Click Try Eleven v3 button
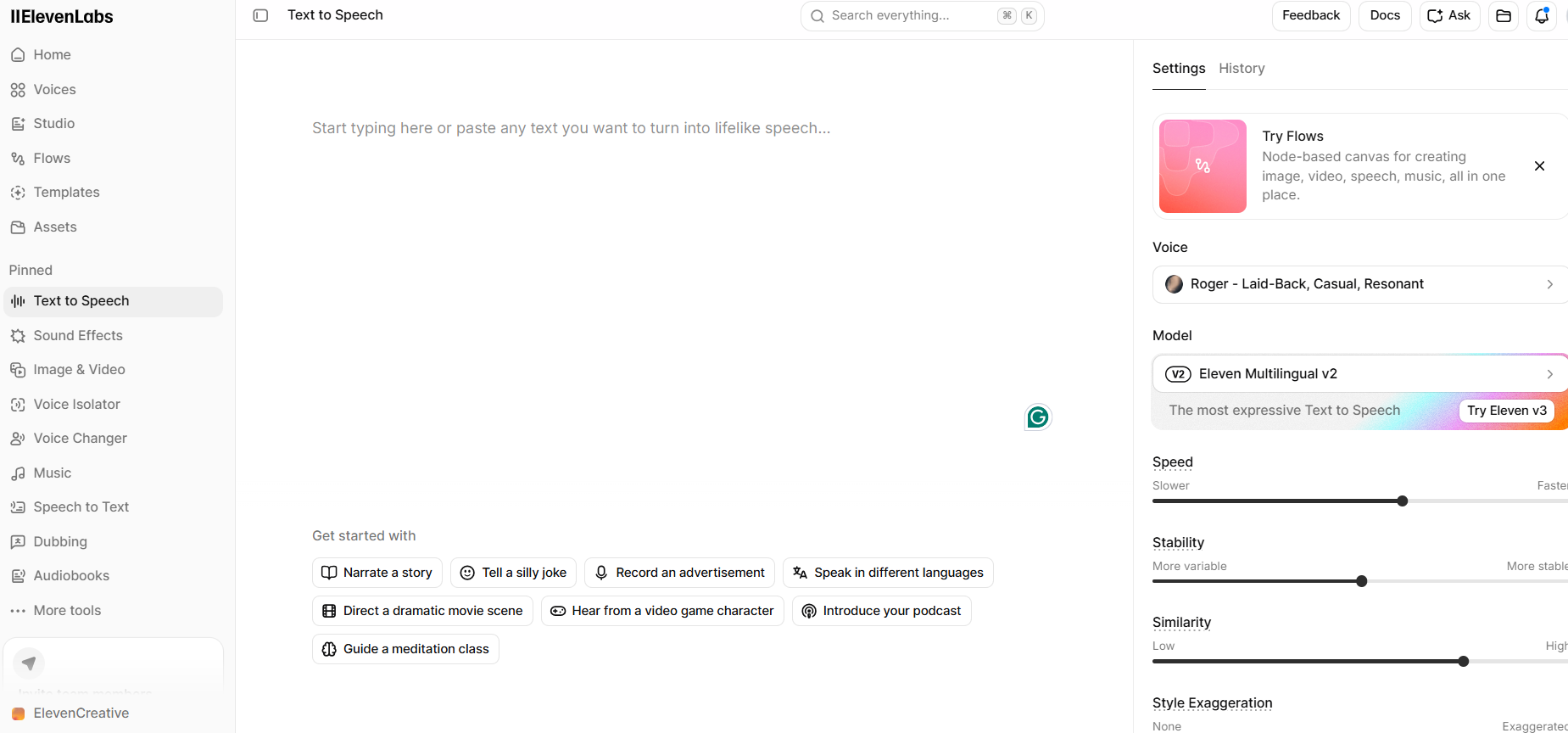Image resolution: width=1568 pixels, height=733 pixels. [x=1507, y=411]
